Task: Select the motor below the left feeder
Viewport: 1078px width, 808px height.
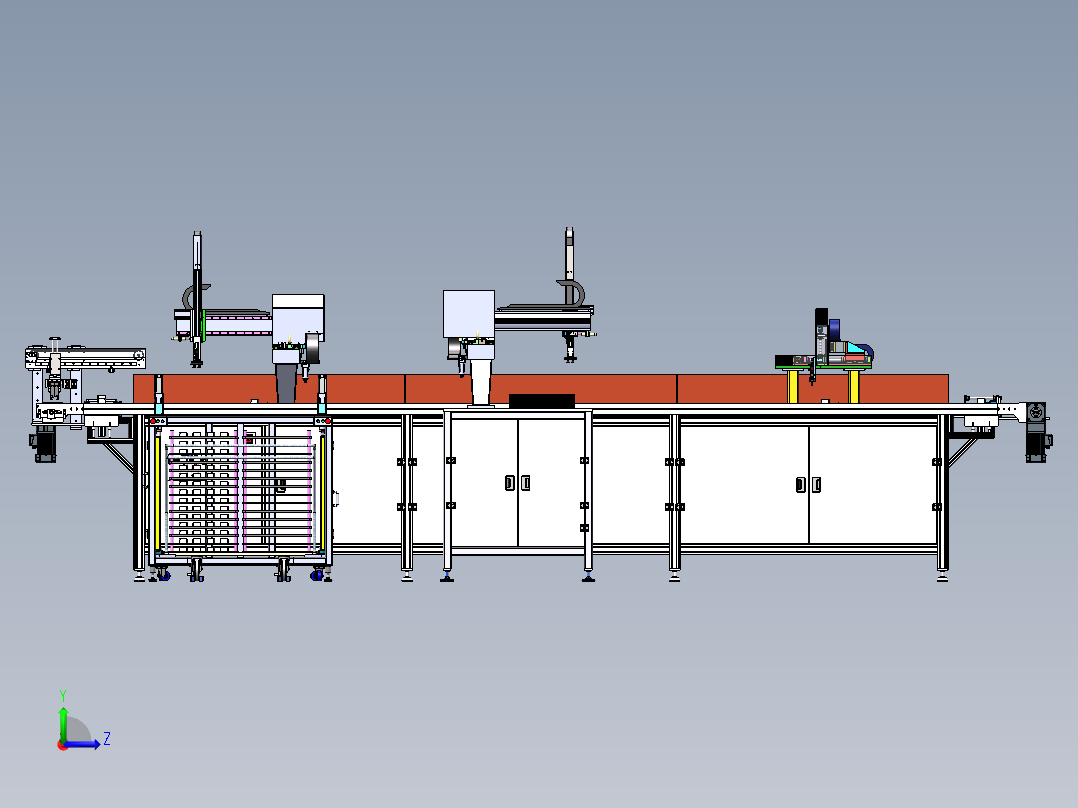Action: 45,445
